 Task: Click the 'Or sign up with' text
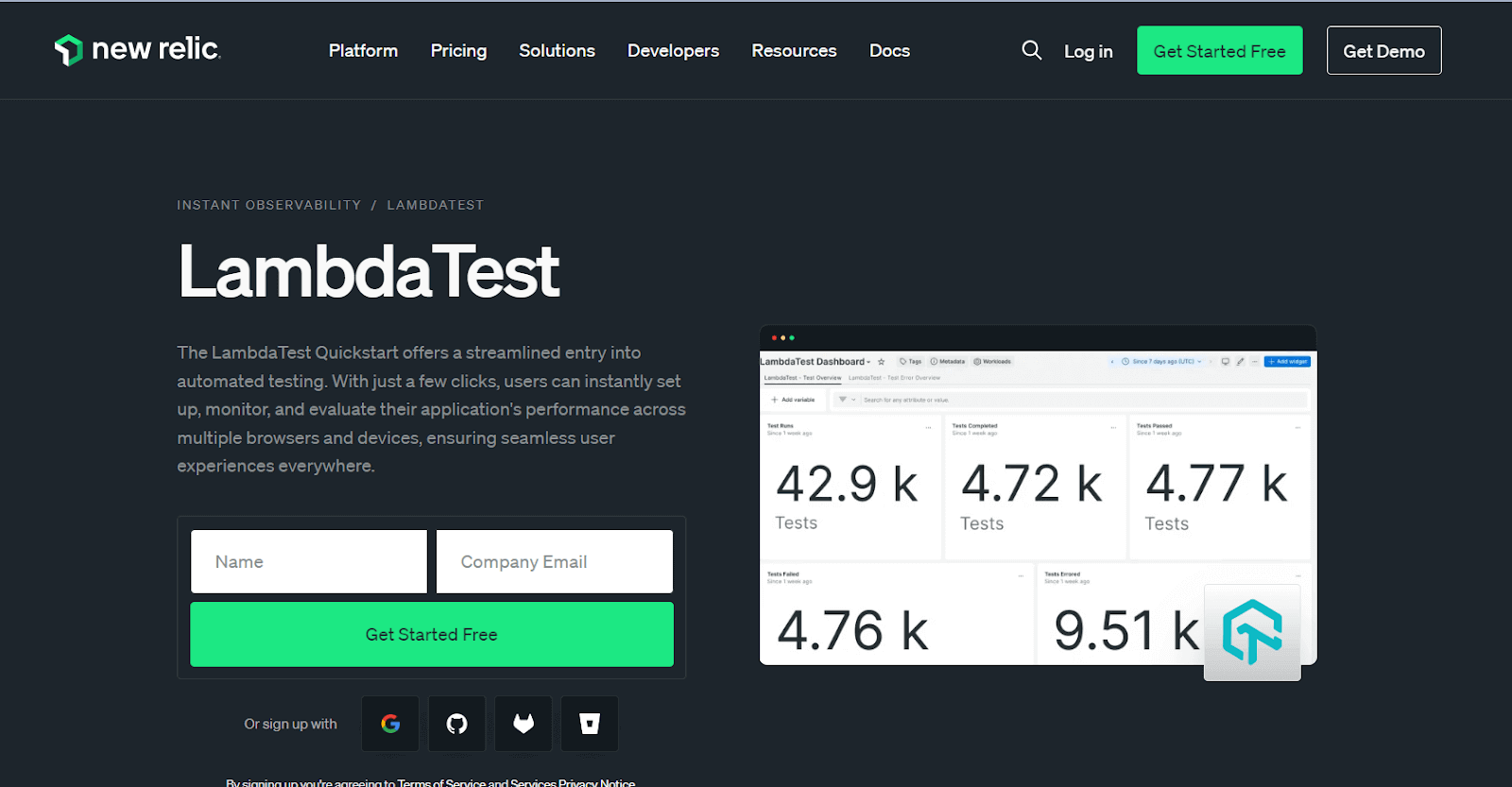290,724
